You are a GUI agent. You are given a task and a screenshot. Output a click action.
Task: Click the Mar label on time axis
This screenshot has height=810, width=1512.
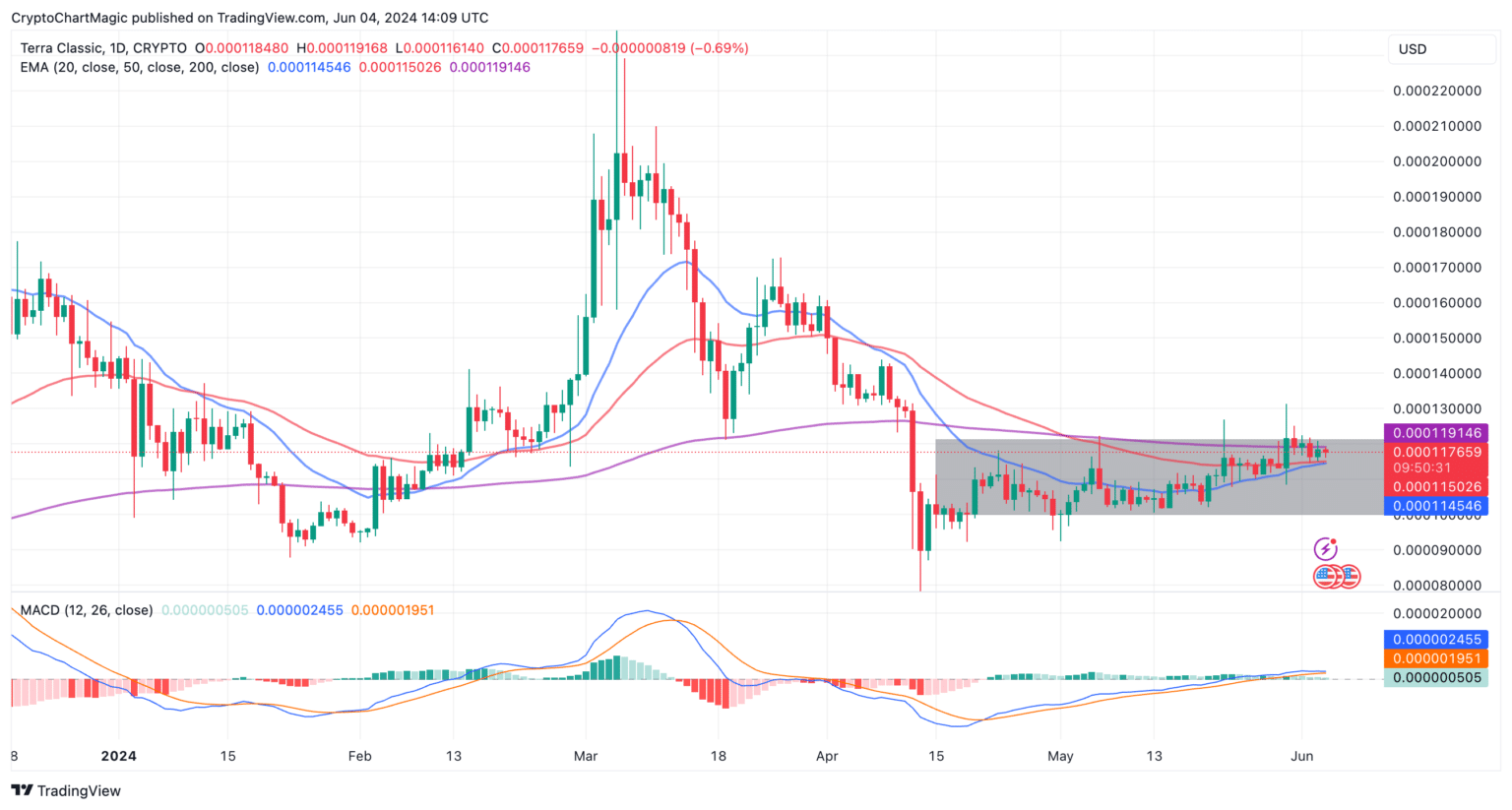(586, 756)
